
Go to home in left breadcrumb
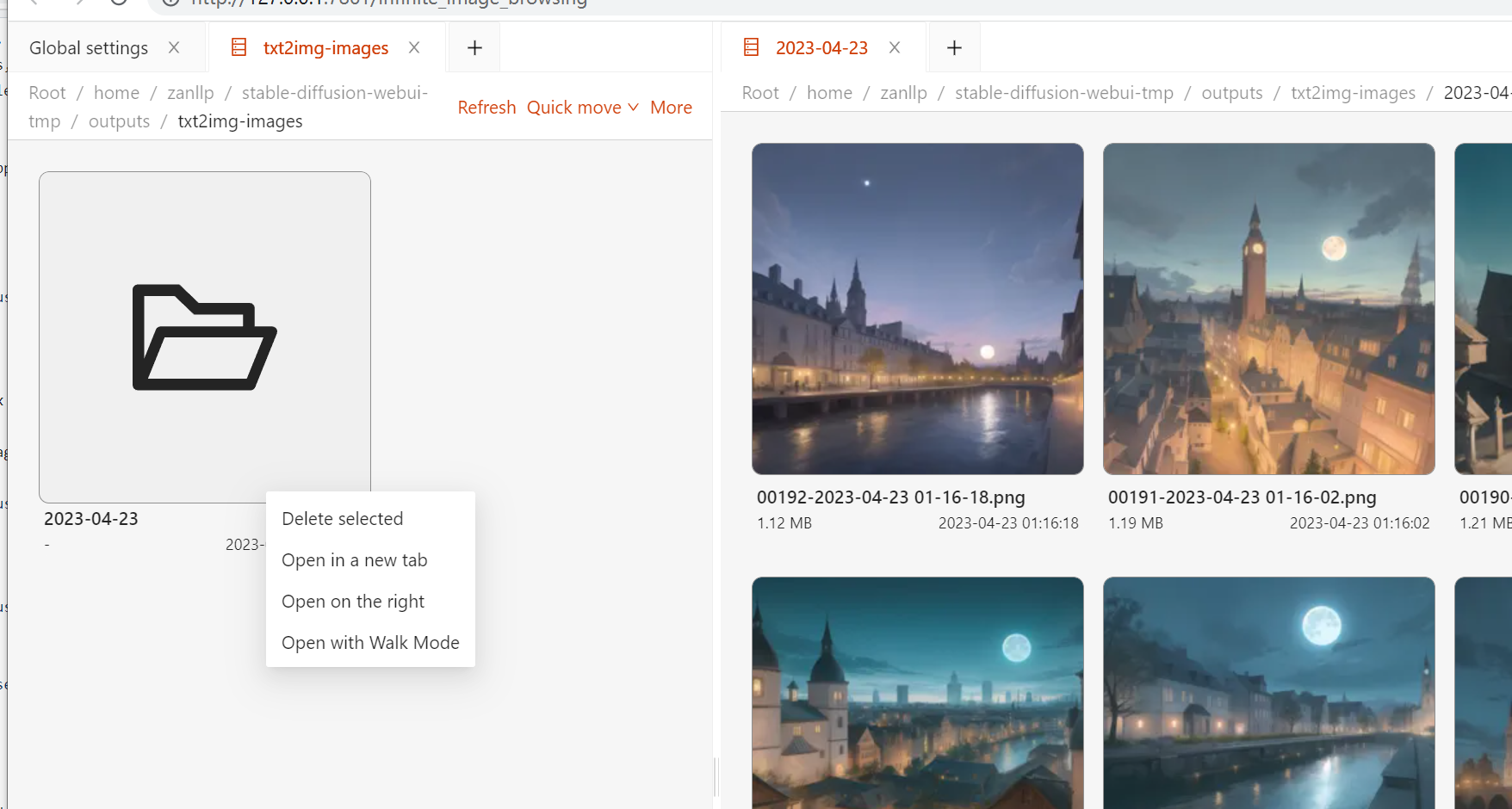pos(116,93)
